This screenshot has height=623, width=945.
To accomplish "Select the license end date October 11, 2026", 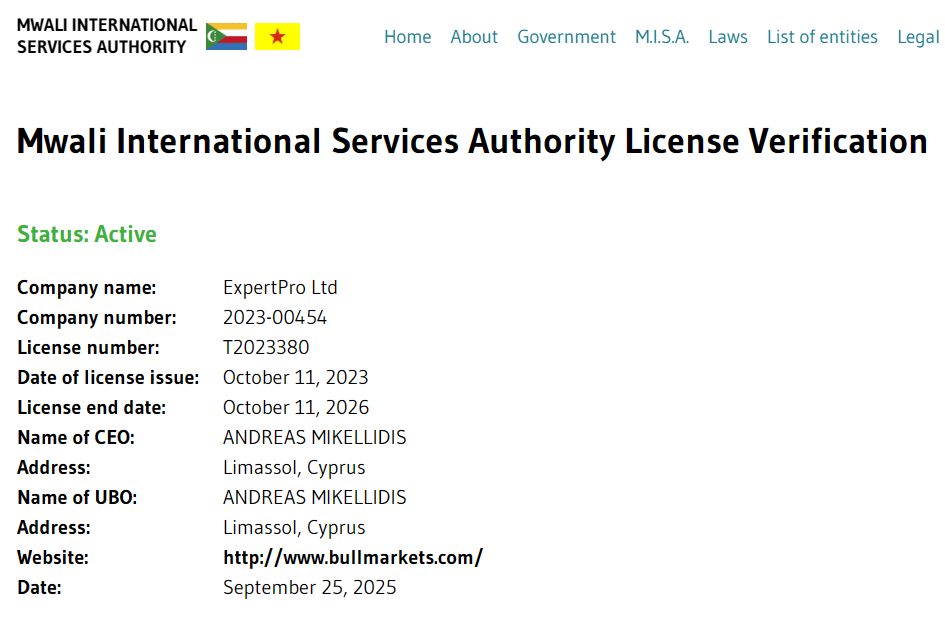I will tap(296, 408).
